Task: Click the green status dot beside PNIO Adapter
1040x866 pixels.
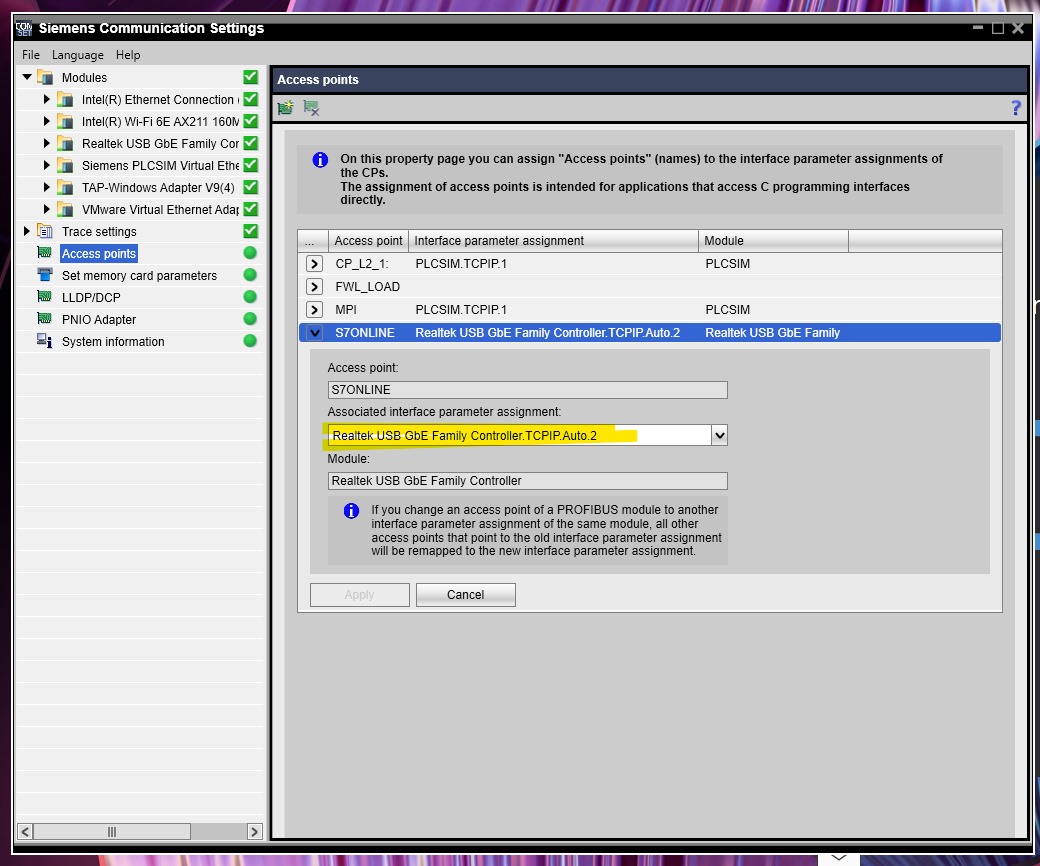Action: pos(250,318)
